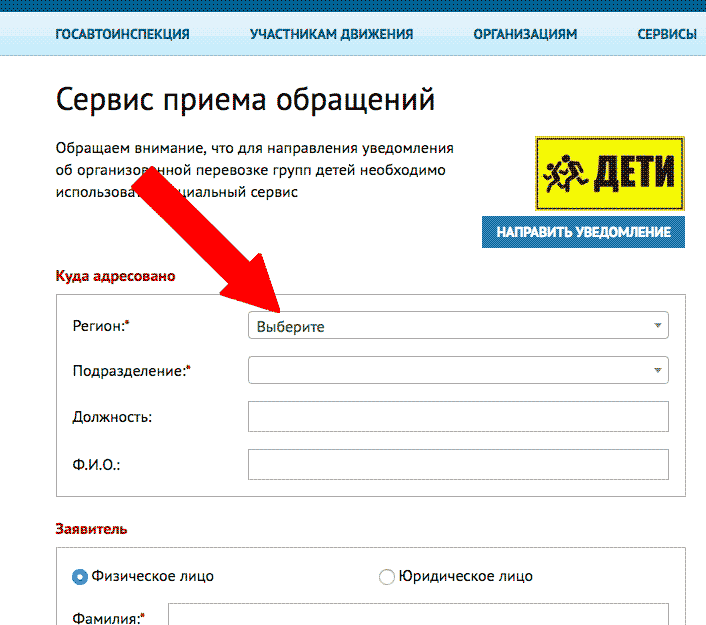Expand the Подразделение dropdown list
The height and width of the screenshot is (625, 706).
pos(458,370)
